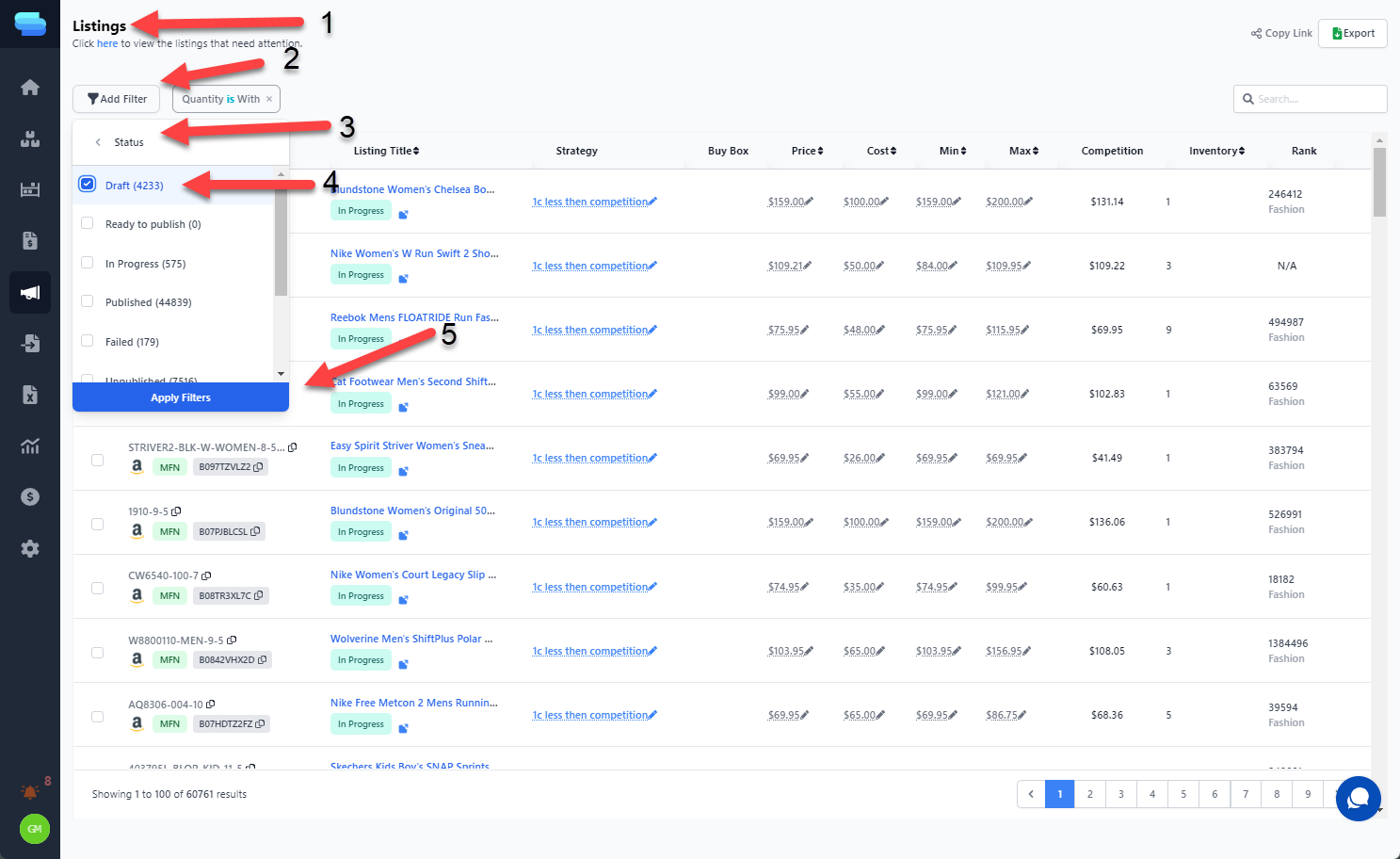Screen dimensions: 1400x859
Task: Edit max $99.95 for Nike Court Legacy
Action: 1022,587
